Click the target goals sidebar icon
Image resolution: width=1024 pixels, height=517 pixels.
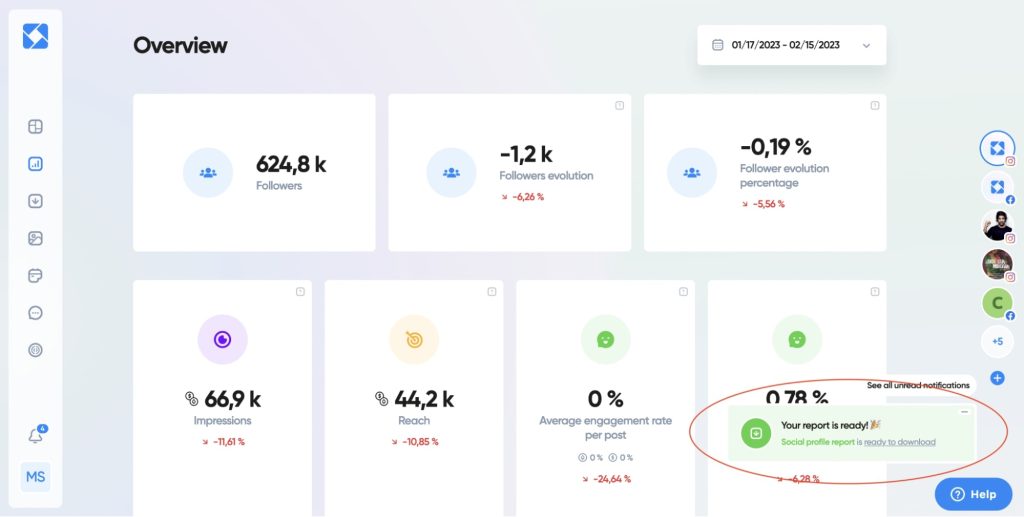35,350
